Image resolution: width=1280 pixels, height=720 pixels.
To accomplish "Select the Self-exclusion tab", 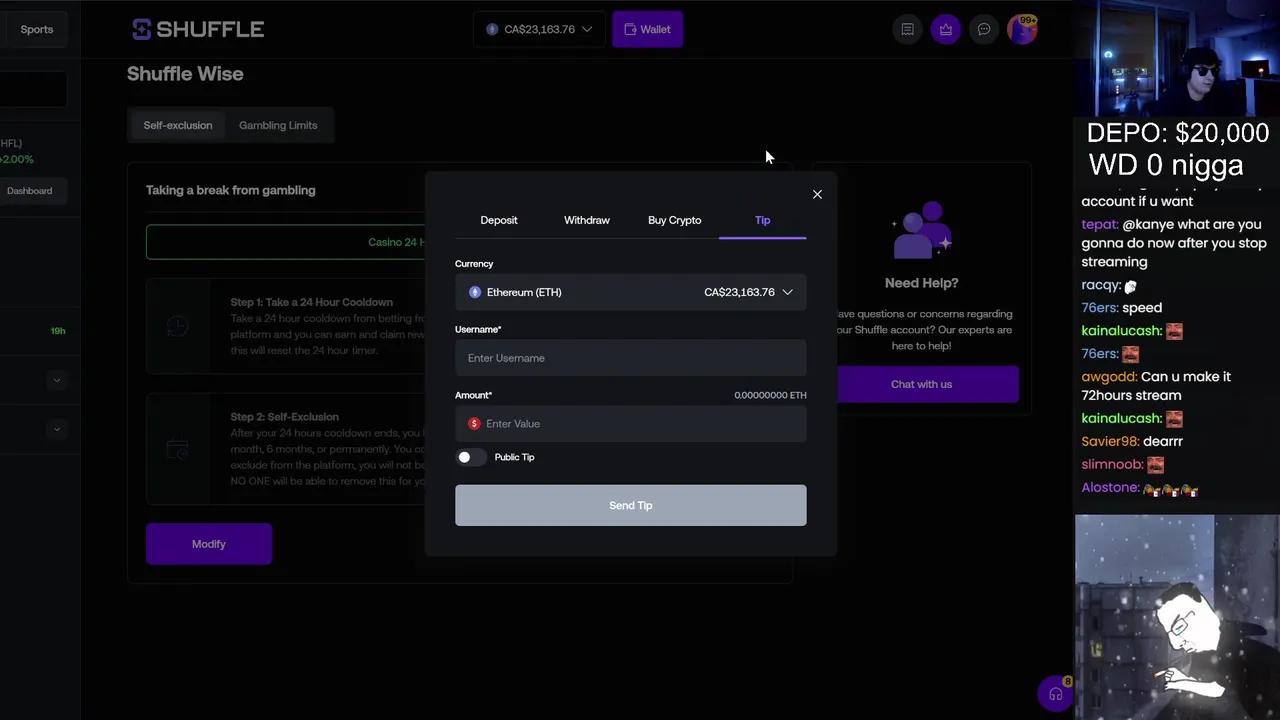I will click(x=178, y=125).
